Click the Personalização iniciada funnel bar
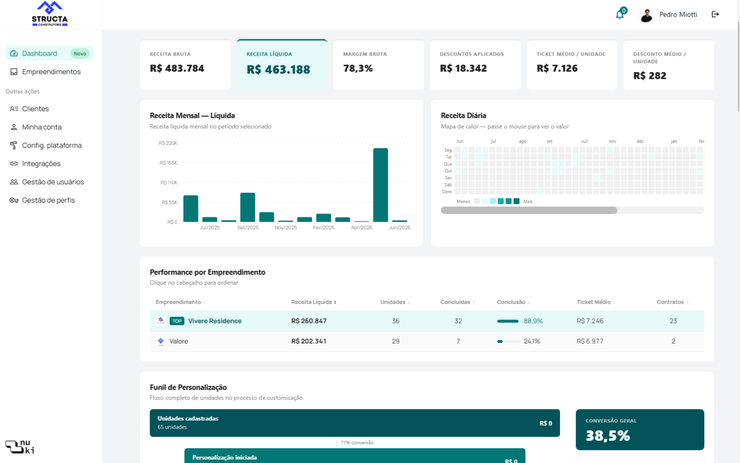Screen dimensions: 740x463 355,456
